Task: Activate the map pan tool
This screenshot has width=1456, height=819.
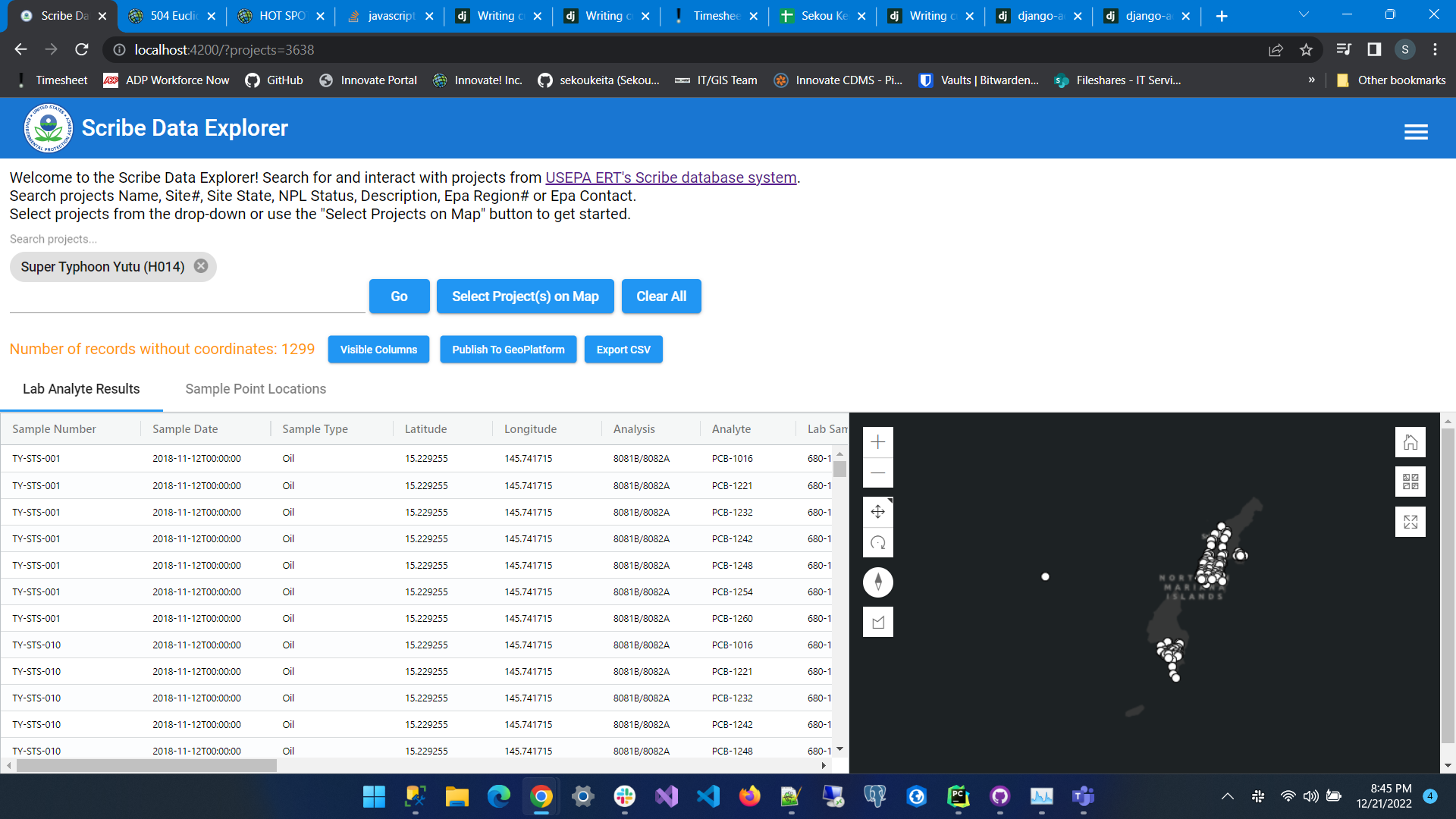Action: tap(878, 512)
